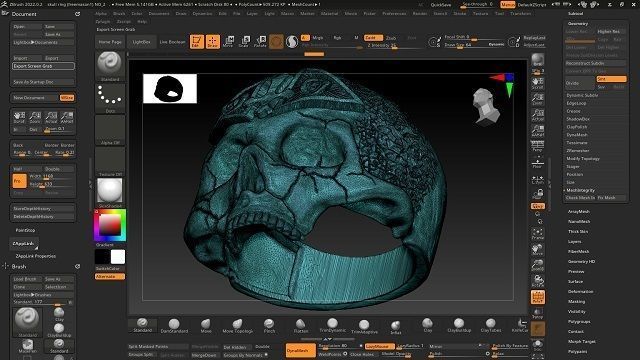Expand the EdgeLoop section
The width and height of the screenshot is (640, 360).
point(576,103)
